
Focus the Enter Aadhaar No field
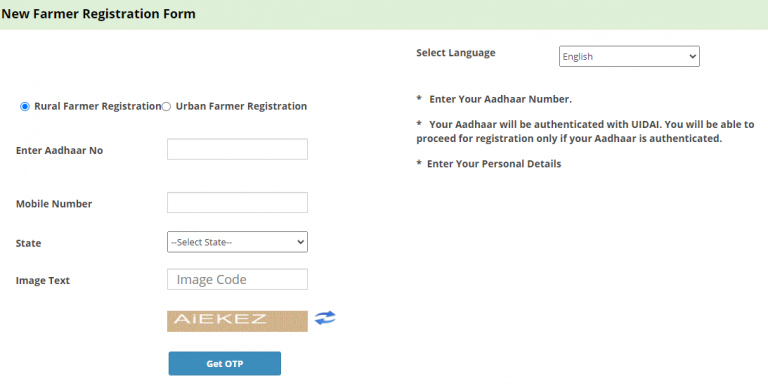tap(237, 149)
